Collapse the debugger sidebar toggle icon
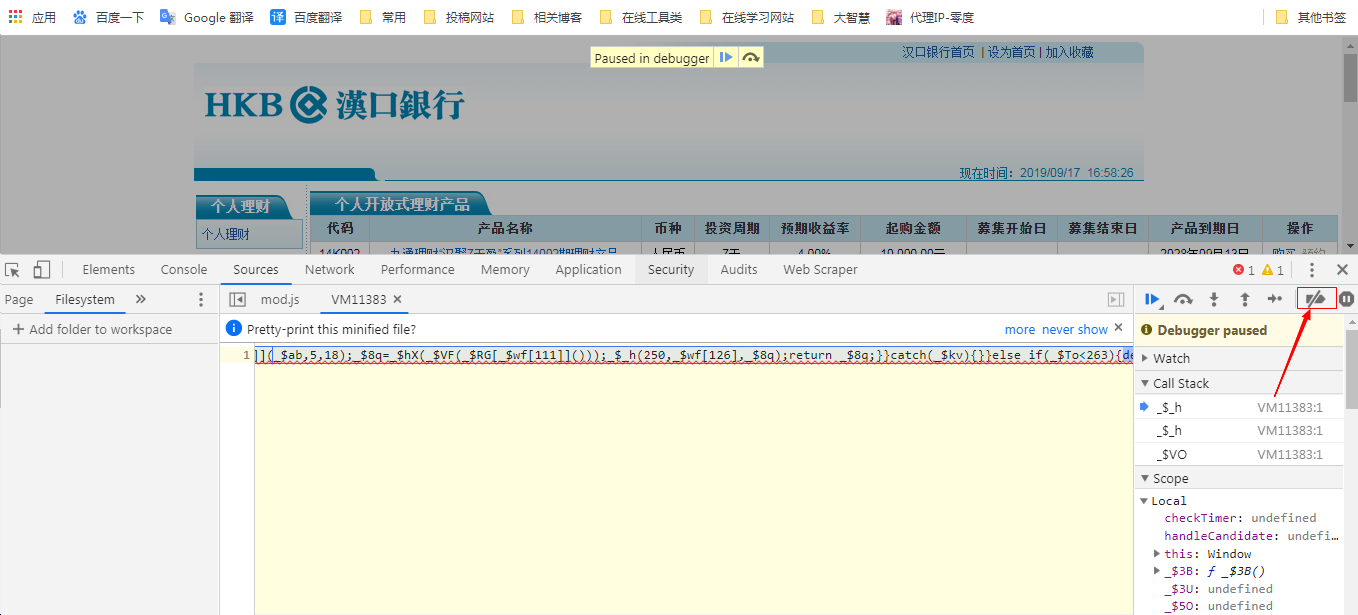 tap(1116, 299)
